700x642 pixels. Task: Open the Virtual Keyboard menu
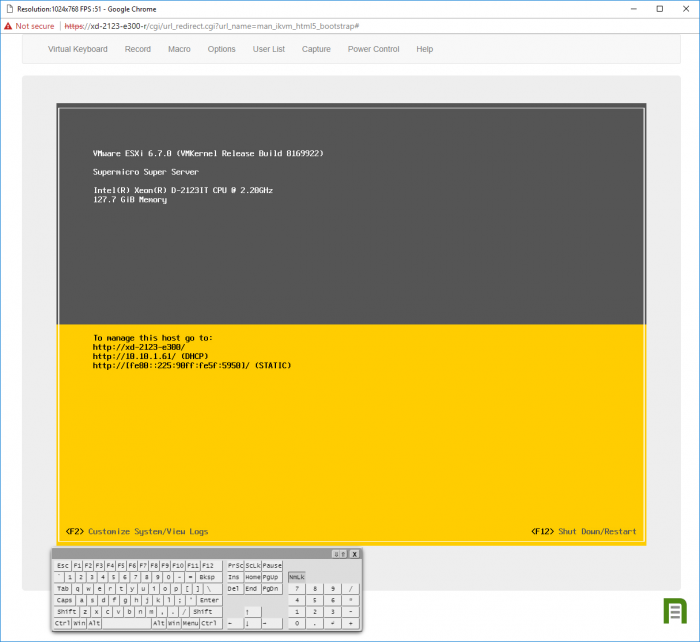pyautogui.click(x=78, y=49)
